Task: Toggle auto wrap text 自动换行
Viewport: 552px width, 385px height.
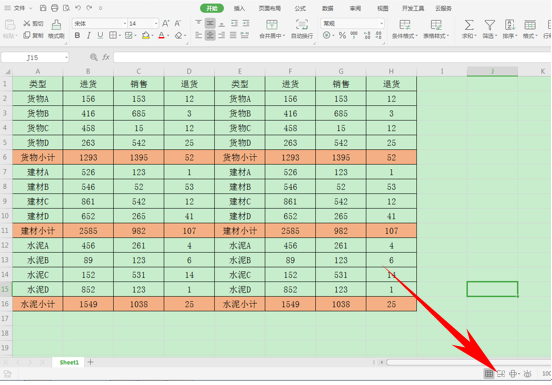Action: pyautogui.click(x=302, y=29)
